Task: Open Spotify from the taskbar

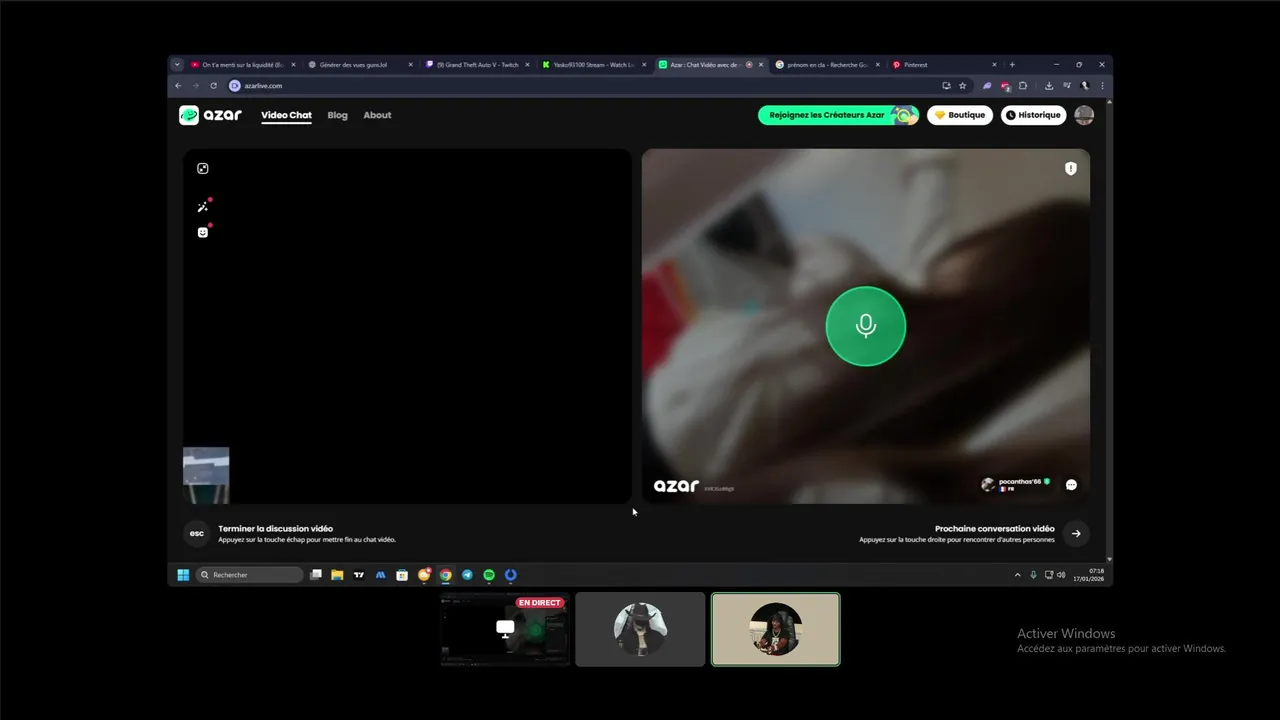Action: click(x=489, y=575)
